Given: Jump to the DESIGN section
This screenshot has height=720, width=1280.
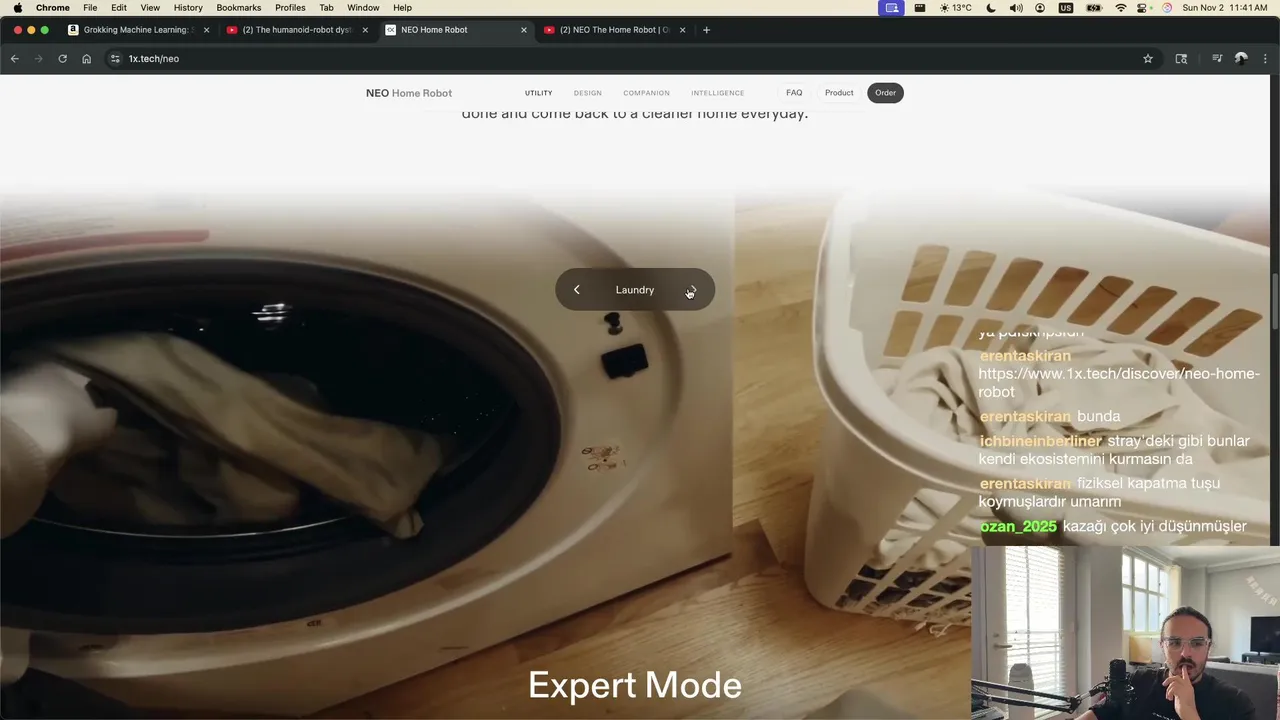Looking at the screenshot, I should click(x=588, y=93).
